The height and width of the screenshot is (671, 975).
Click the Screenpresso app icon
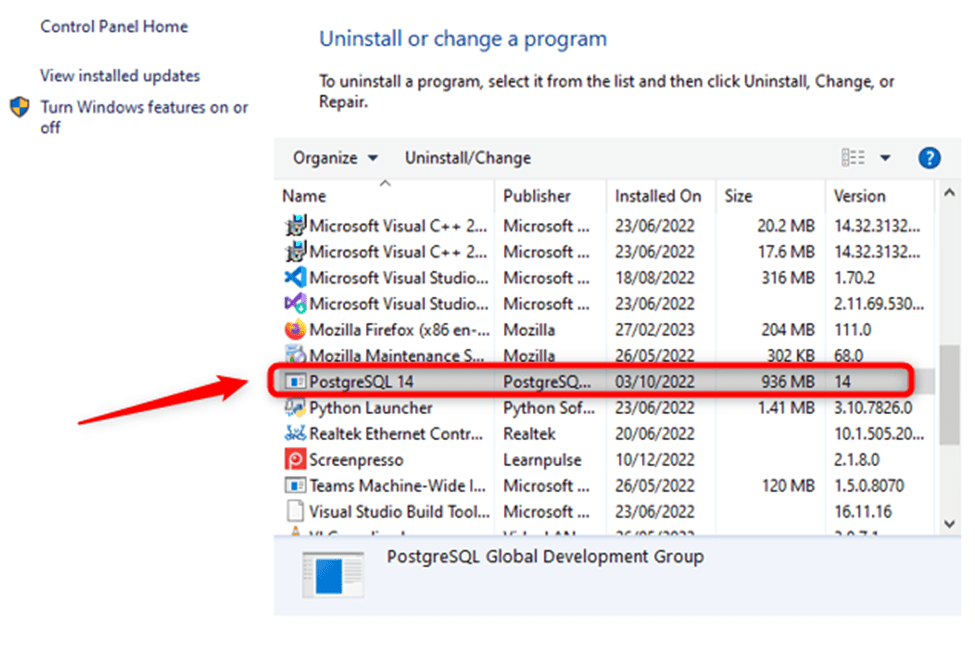[x=294, y=459]
